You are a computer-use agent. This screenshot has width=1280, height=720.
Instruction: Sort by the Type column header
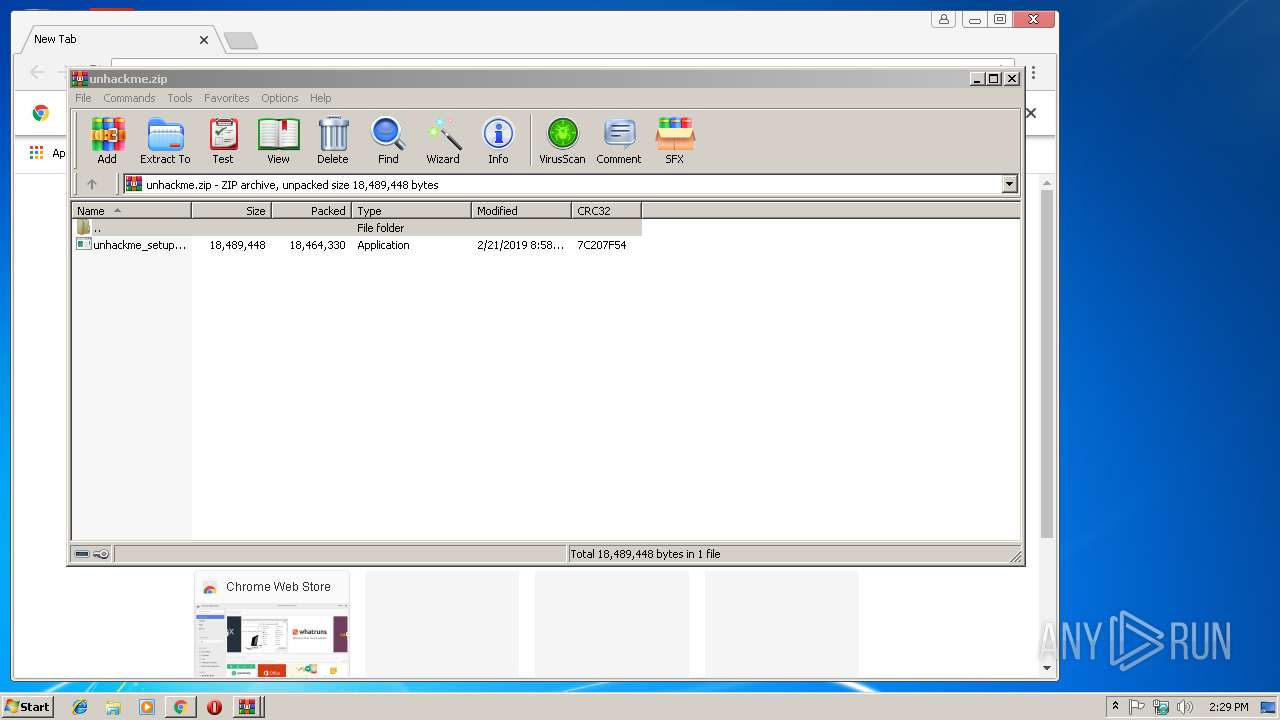pos(411,210)
